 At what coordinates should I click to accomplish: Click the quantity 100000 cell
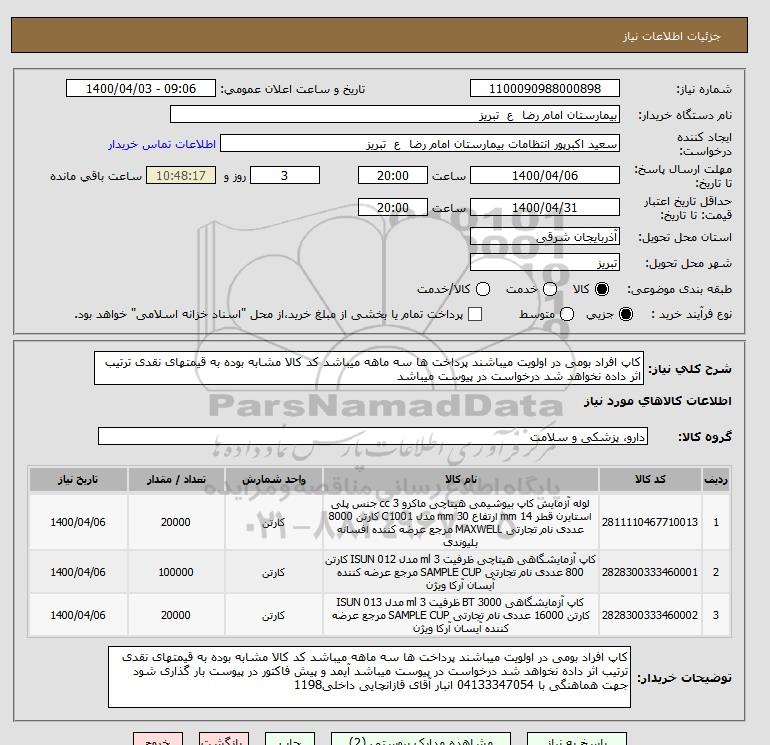point(176,572)
